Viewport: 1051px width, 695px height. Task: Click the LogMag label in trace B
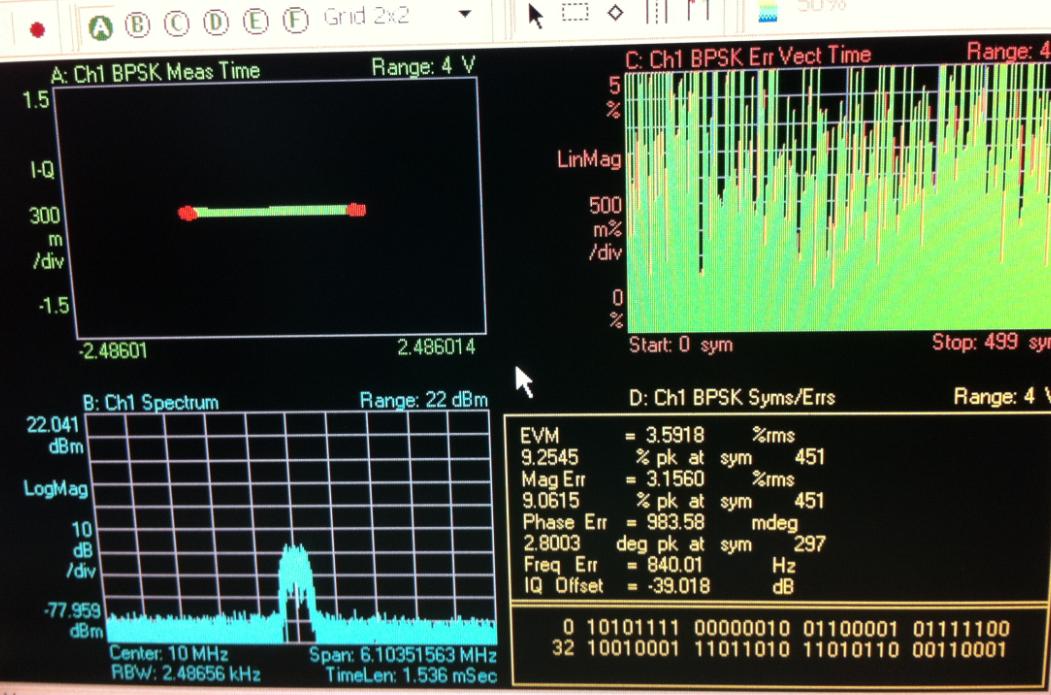[x=56, y=489]
